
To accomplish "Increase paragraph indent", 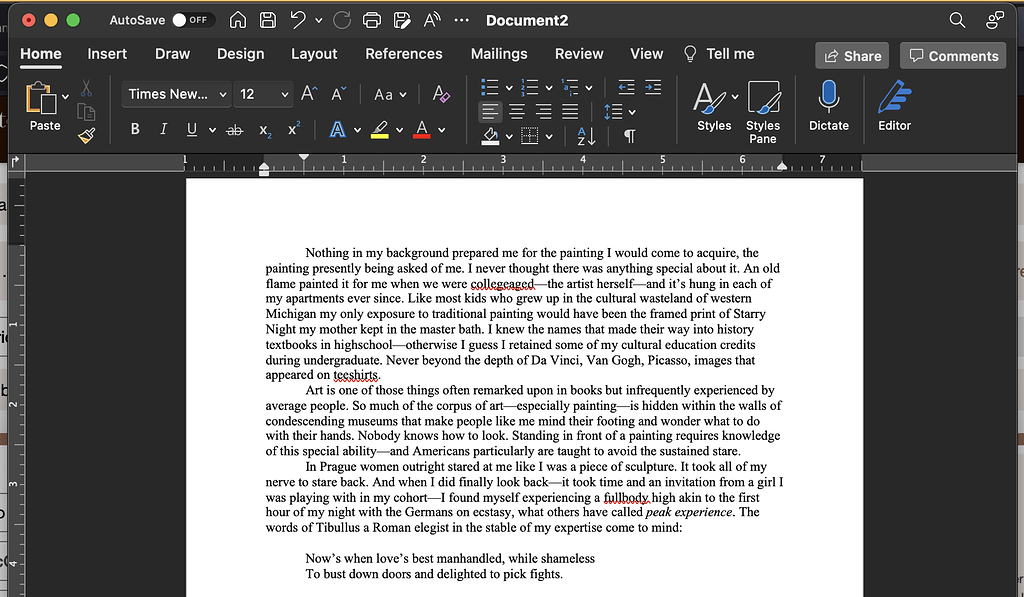I will tap(653, 87).
